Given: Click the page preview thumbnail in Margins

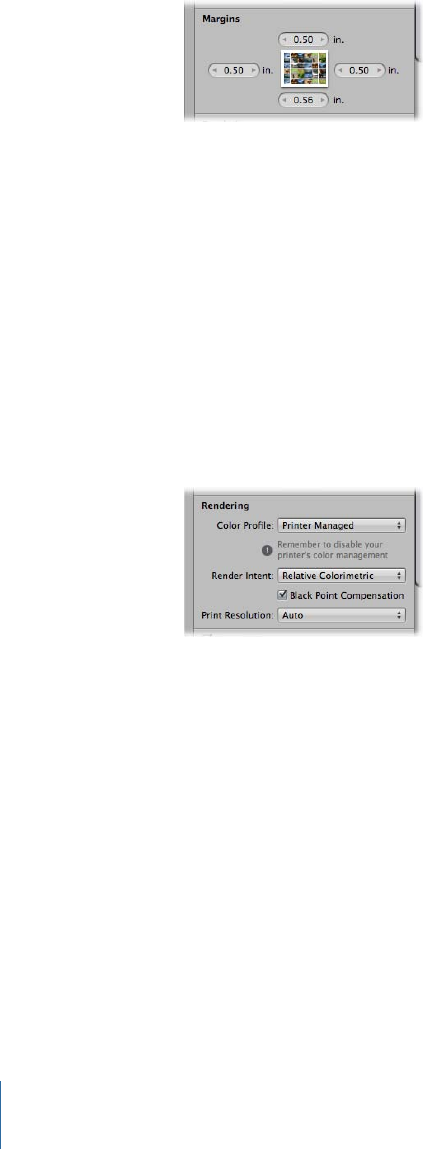Looking at the screenshot, I should [x=304, y=70].
